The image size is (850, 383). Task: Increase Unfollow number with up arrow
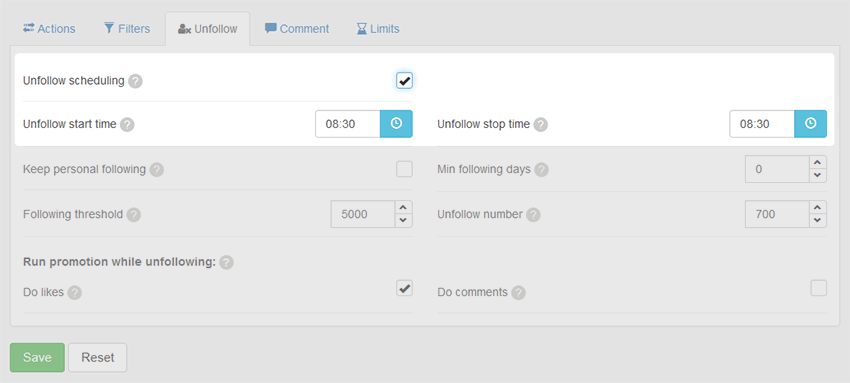817,207
